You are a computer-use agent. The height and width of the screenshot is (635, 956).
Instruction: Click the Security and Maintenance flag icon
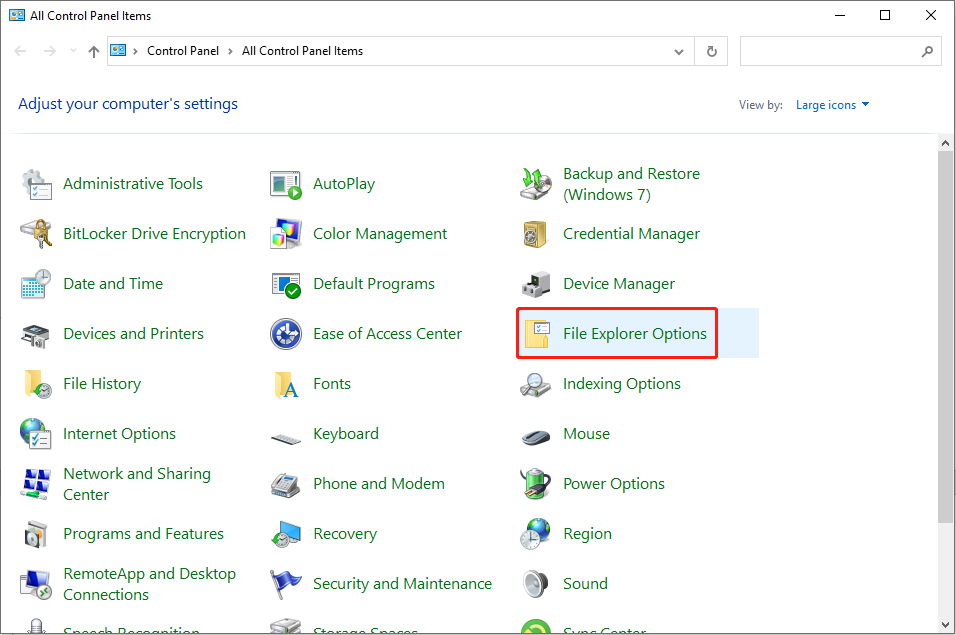(286, 584)
